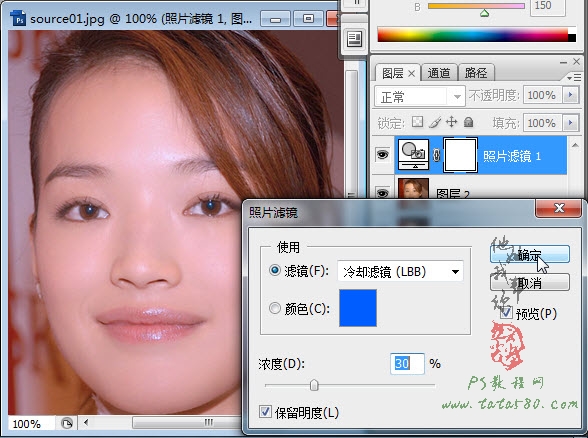Click the 图层 2 layer thumbnail
Viewport: 588px width, 438px height.
(x=413, y=188)
